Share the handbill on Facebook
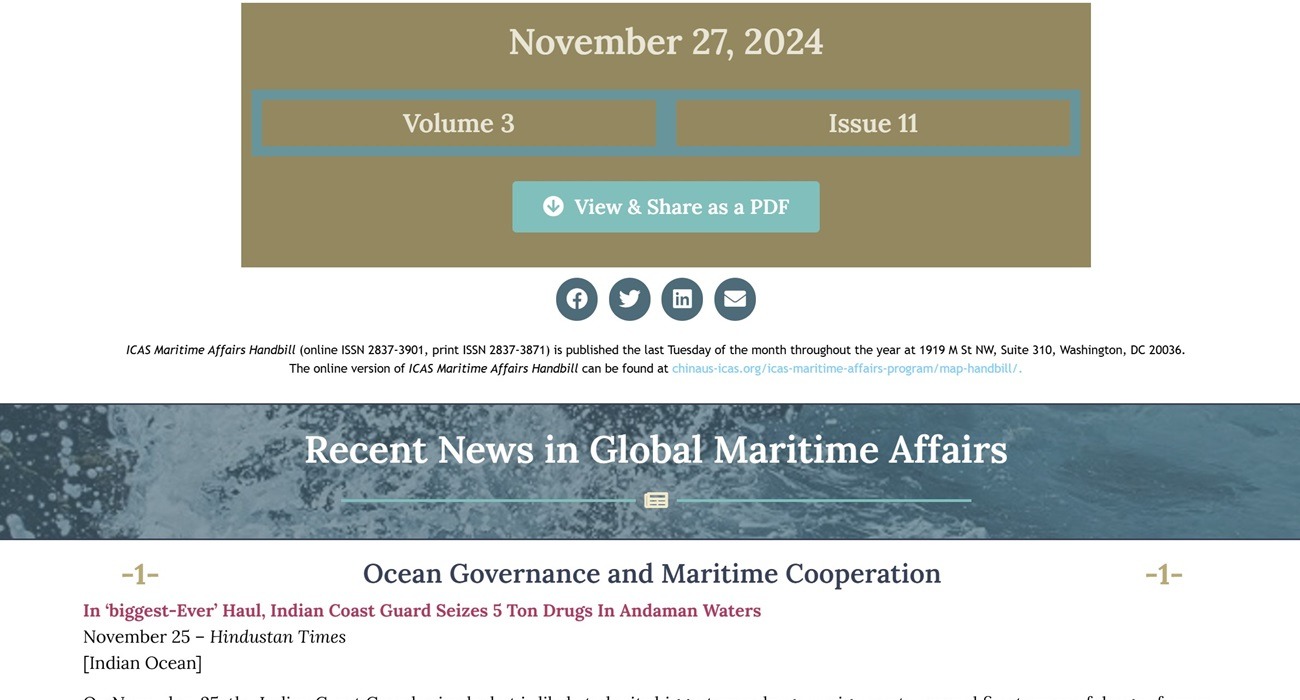This screenshot has height=700, width=1300. [x=577, y=299]
